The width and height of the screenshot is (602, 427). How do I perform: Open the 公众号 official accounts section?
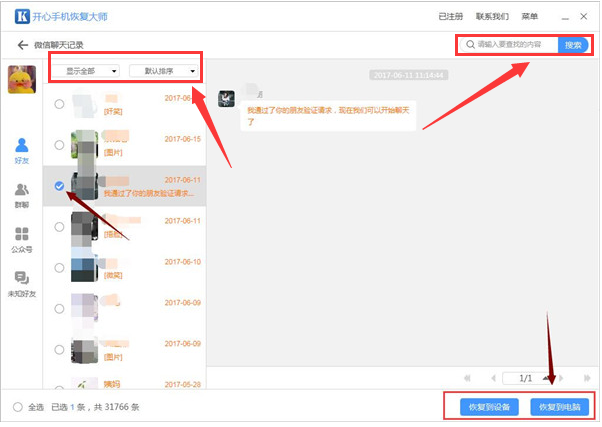tap(21, 239)
